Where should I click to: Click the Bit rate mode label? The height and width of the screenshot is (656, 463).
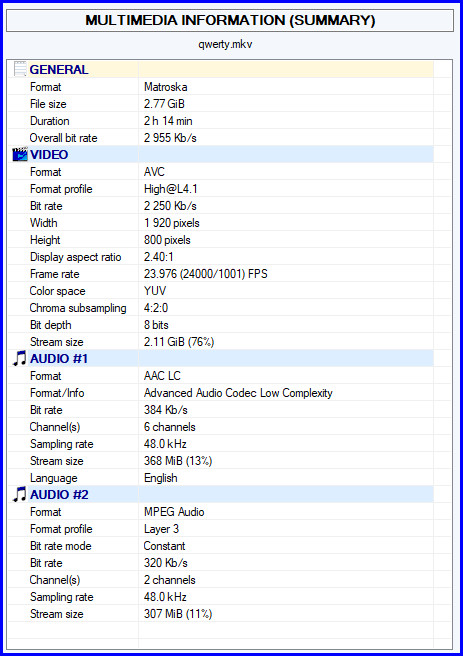61,546
